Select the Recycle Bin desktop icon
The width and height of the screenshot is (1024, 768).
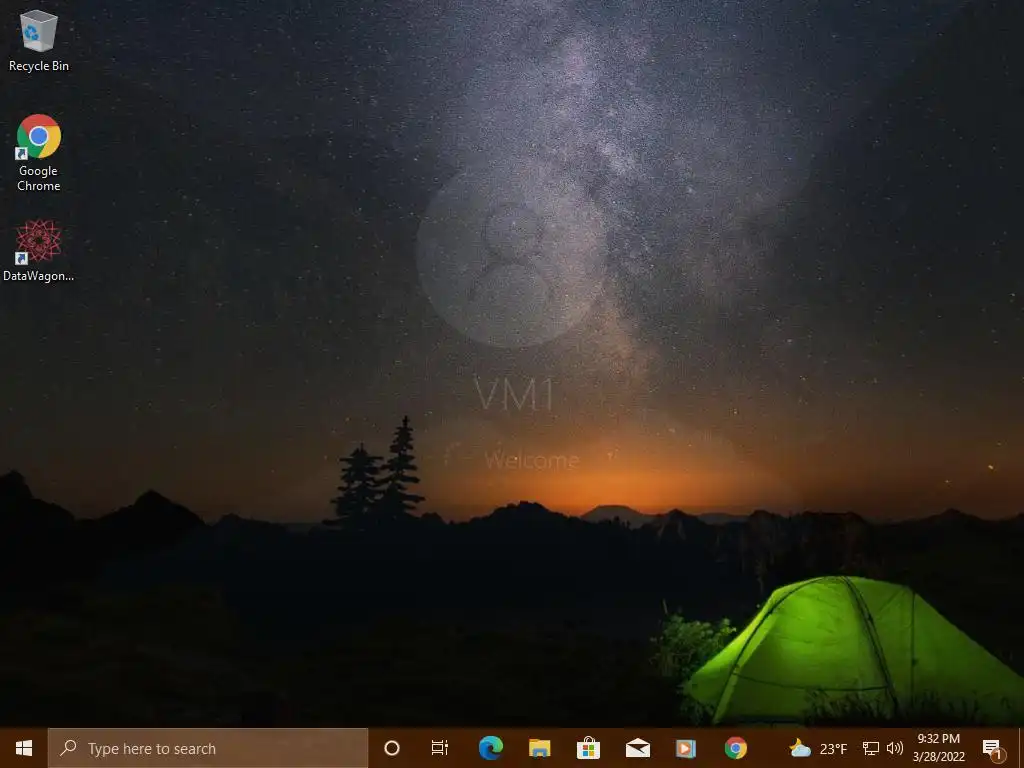tap(39, 40)
